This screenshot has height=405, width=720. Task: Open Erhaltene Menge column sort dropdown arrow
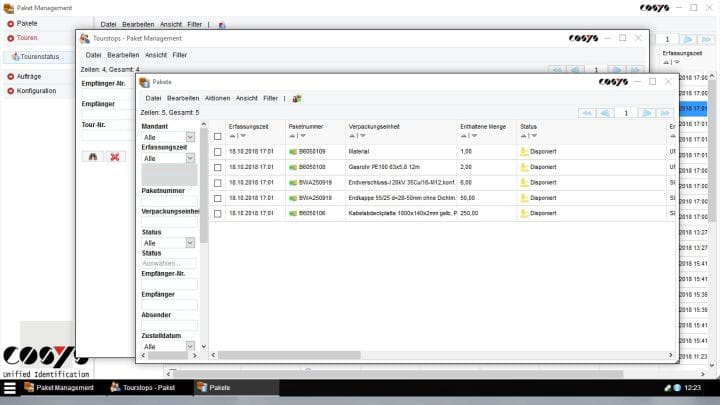[x=474, y=136]
